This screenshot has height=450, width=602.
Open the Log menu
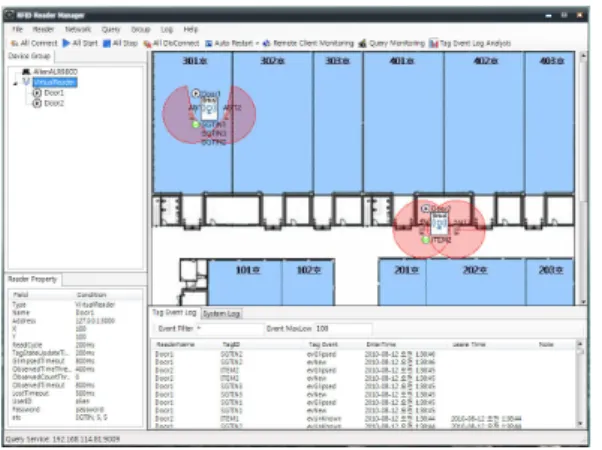point(167,29)
